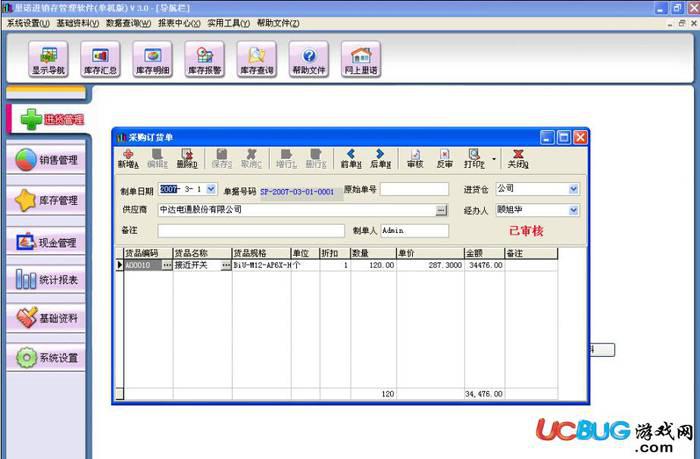Go to previous order with 前单
700x459 pixels.
(351, 159)
